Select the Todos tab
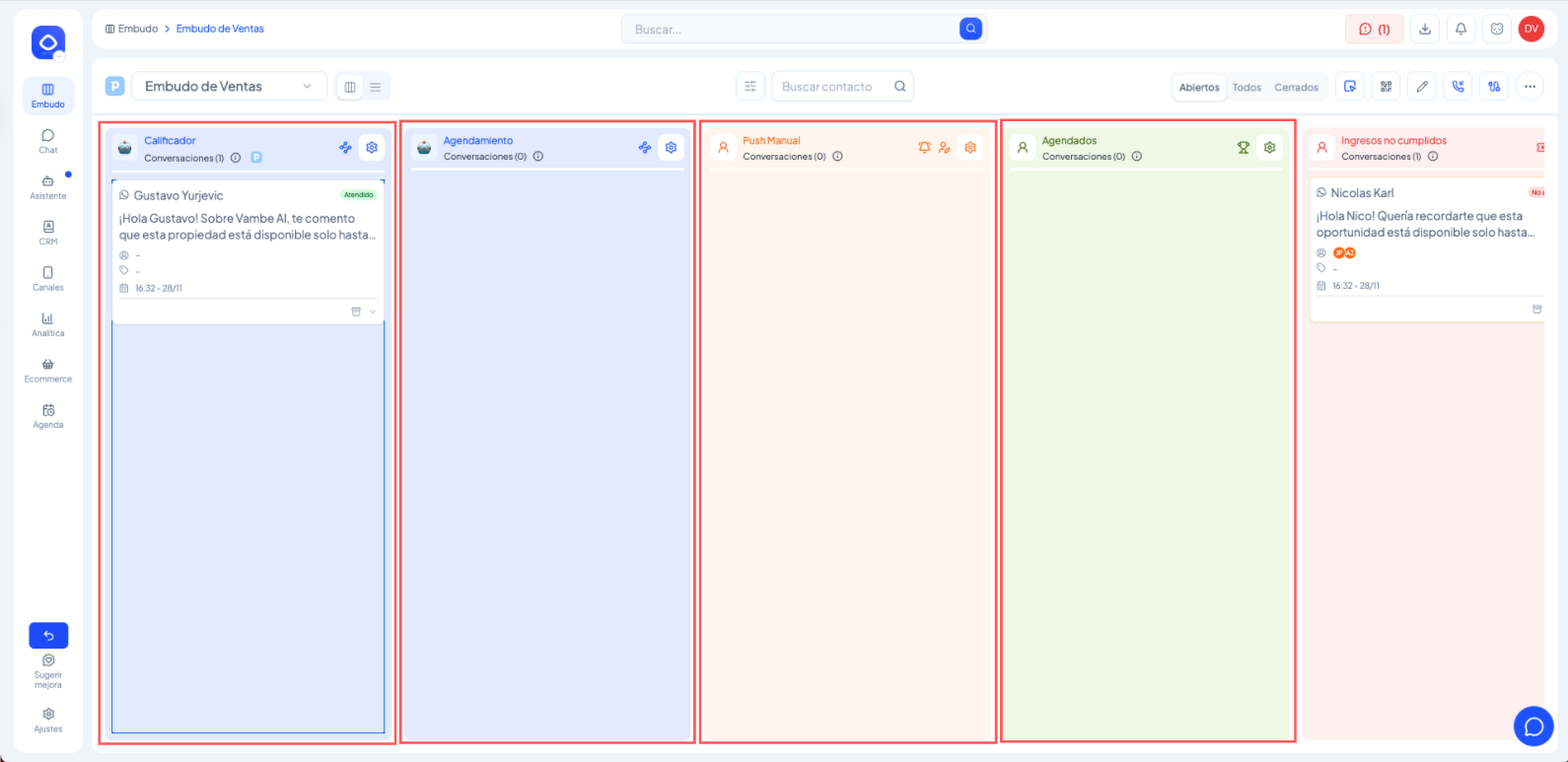 1247,88
